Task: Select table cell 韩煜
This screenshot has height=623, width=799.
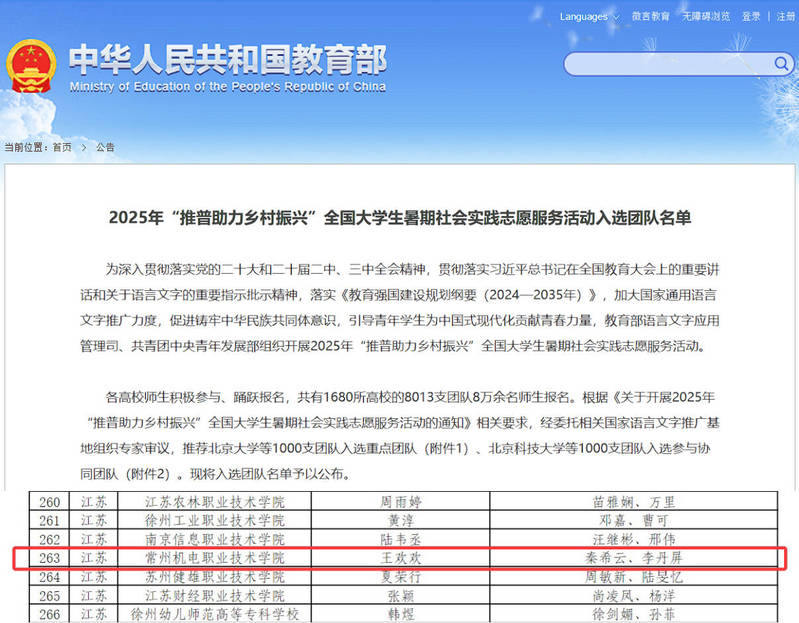Action: tap(401, 614)
